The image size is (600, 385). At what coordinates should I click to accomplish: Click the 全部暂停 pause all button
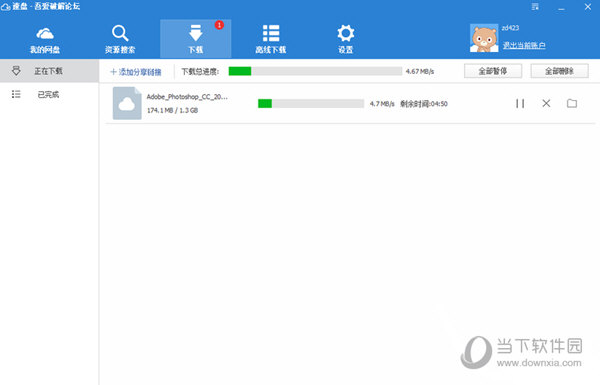(493, 71)
